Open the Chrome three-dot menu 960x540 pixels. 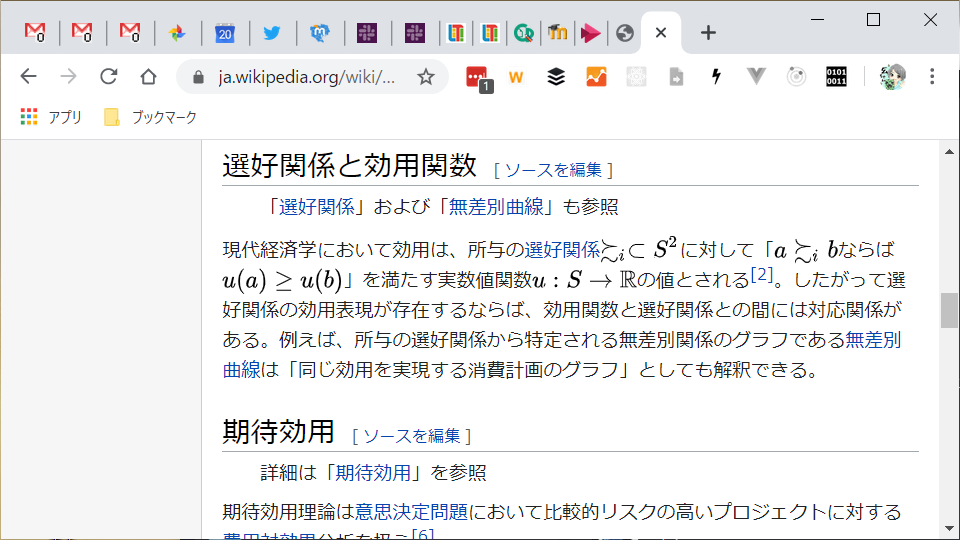(932, 77)
